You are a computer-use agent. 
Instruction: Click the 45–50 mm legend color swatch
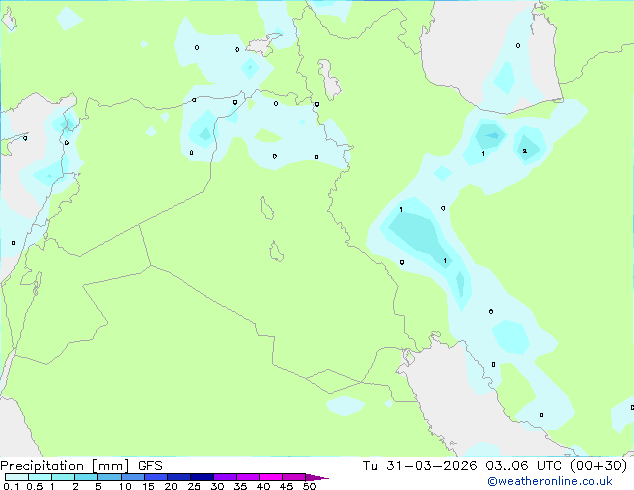[294, 477]
